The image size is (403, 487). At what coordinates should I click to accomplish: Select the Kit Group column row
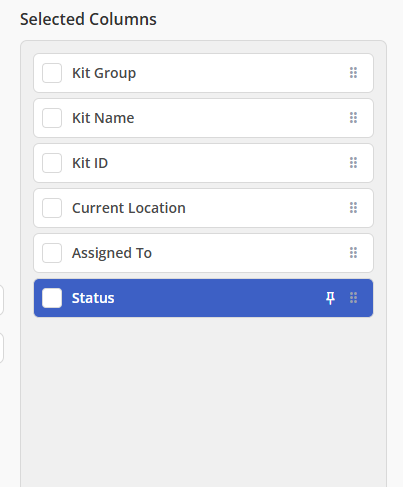point(203,73)
